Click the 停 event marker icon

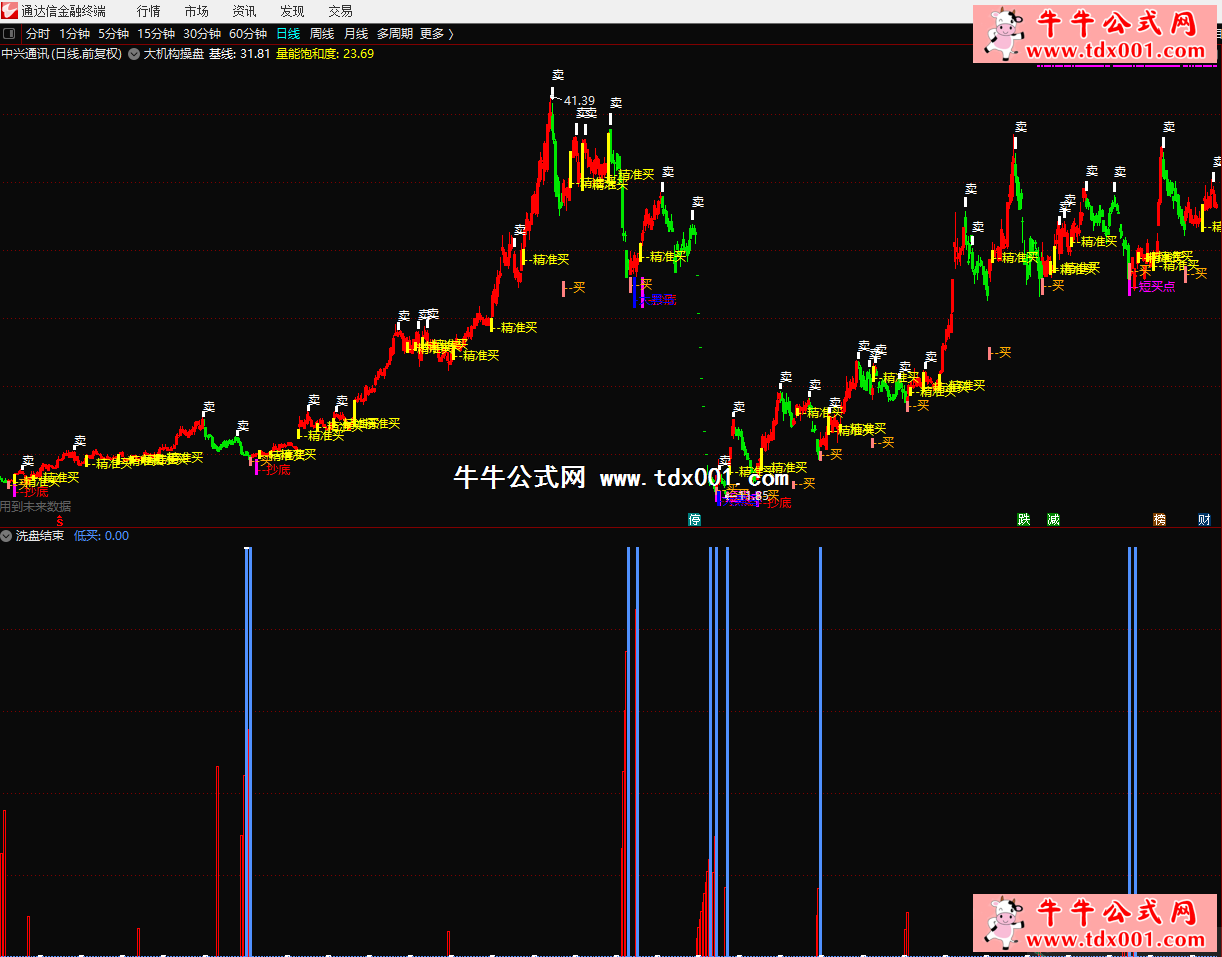tap(694, 520)
